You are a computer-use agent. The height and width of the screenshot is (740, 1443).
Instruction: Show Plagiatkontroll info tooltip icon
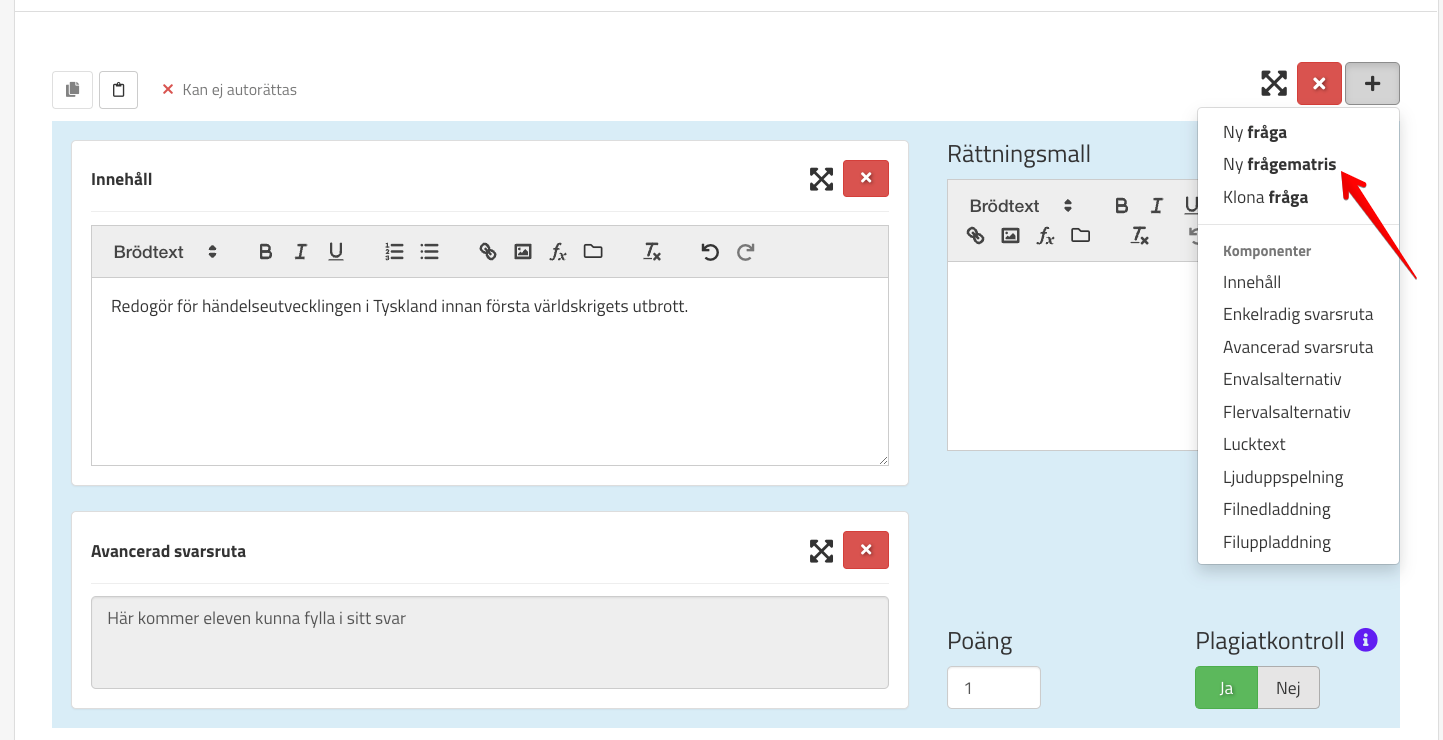coord(1366,640)
